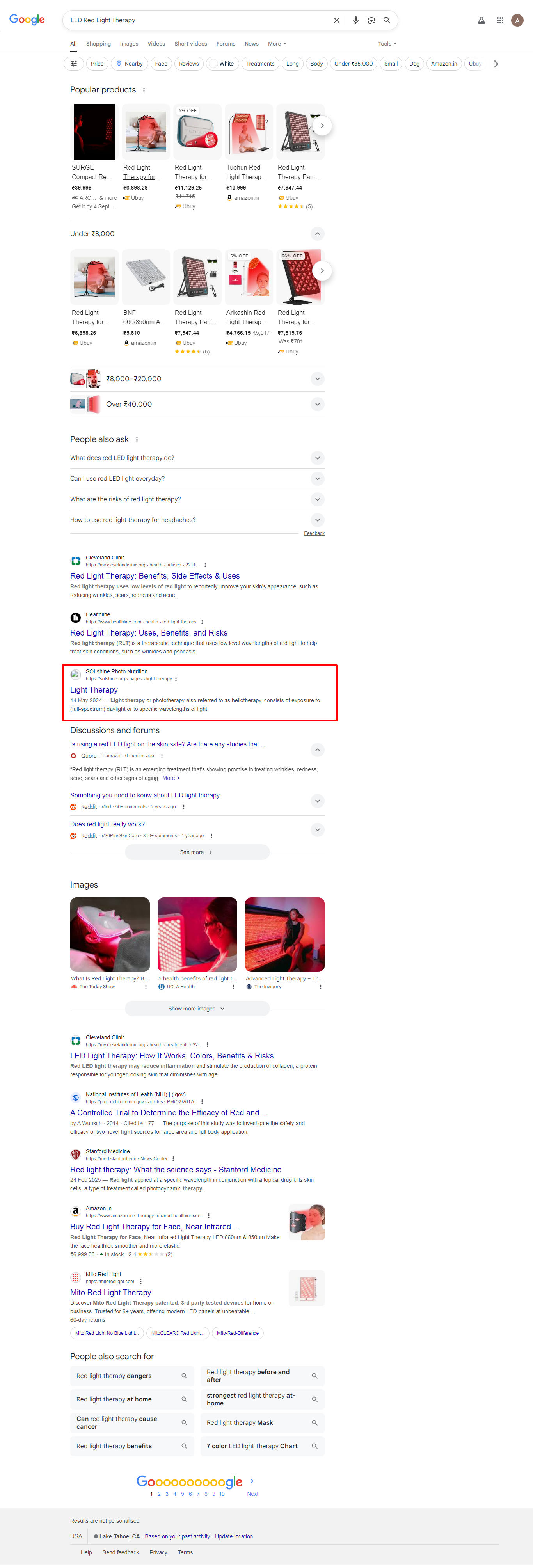Screen dimensions: 533x1568
Task: Open the three-dot menu beside the SOLshine result
Action: (176, 679)
